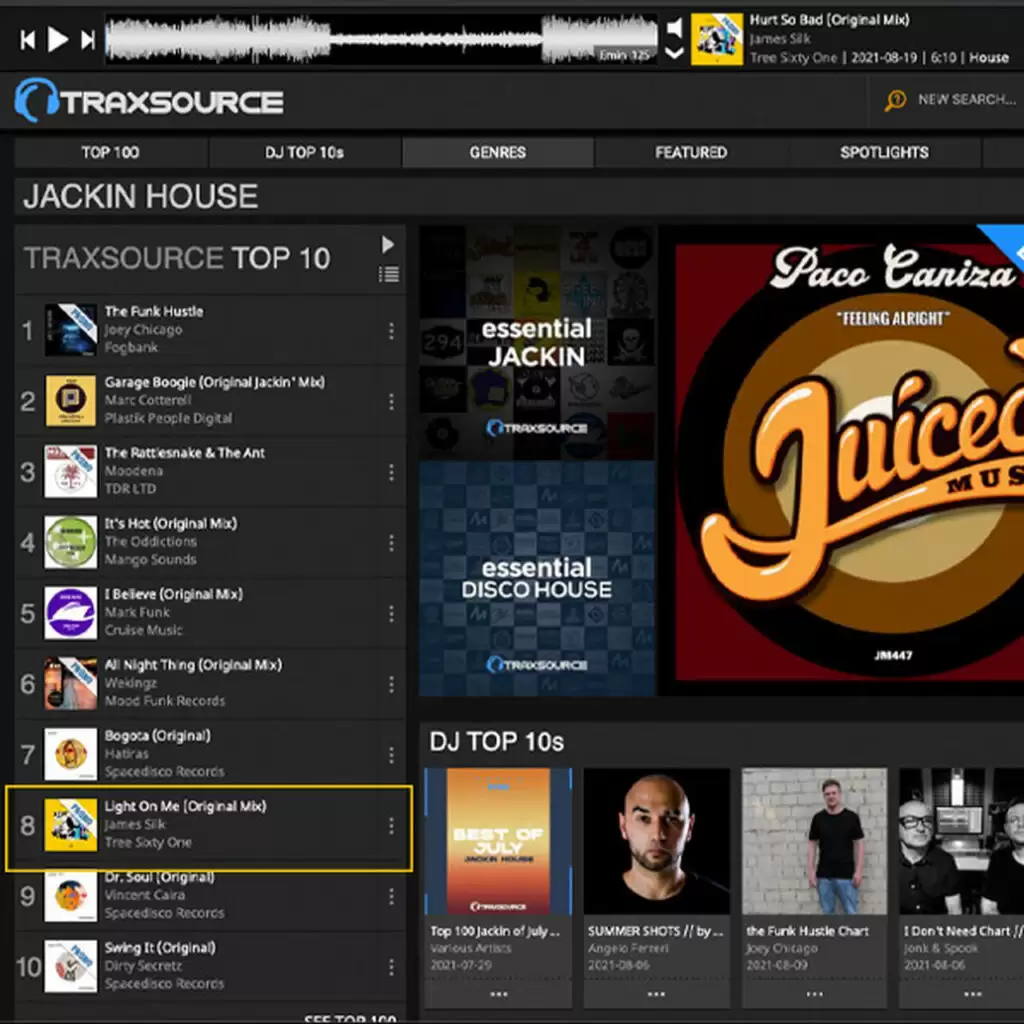Switch to the TOP 100 tab
The width and height of the screenshot is (1024, 1024).
(110, 153)
